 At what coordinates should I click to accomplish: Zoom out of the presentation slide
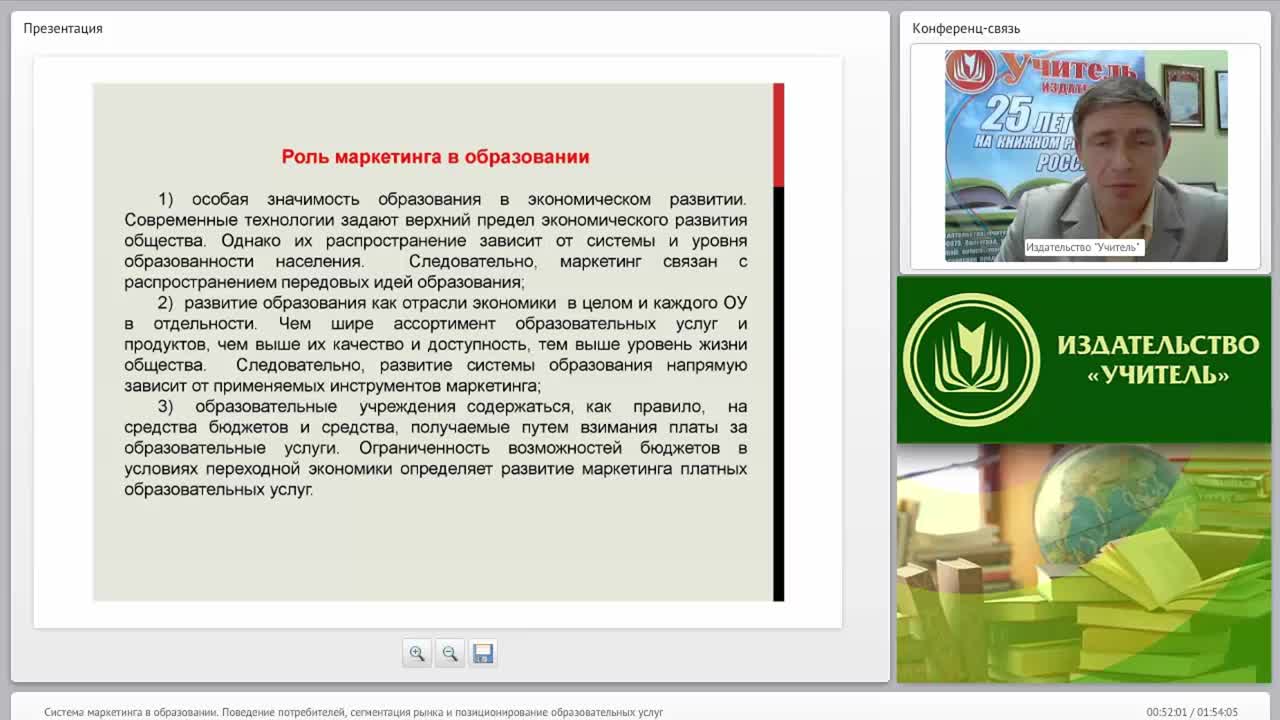click(450, 653)
